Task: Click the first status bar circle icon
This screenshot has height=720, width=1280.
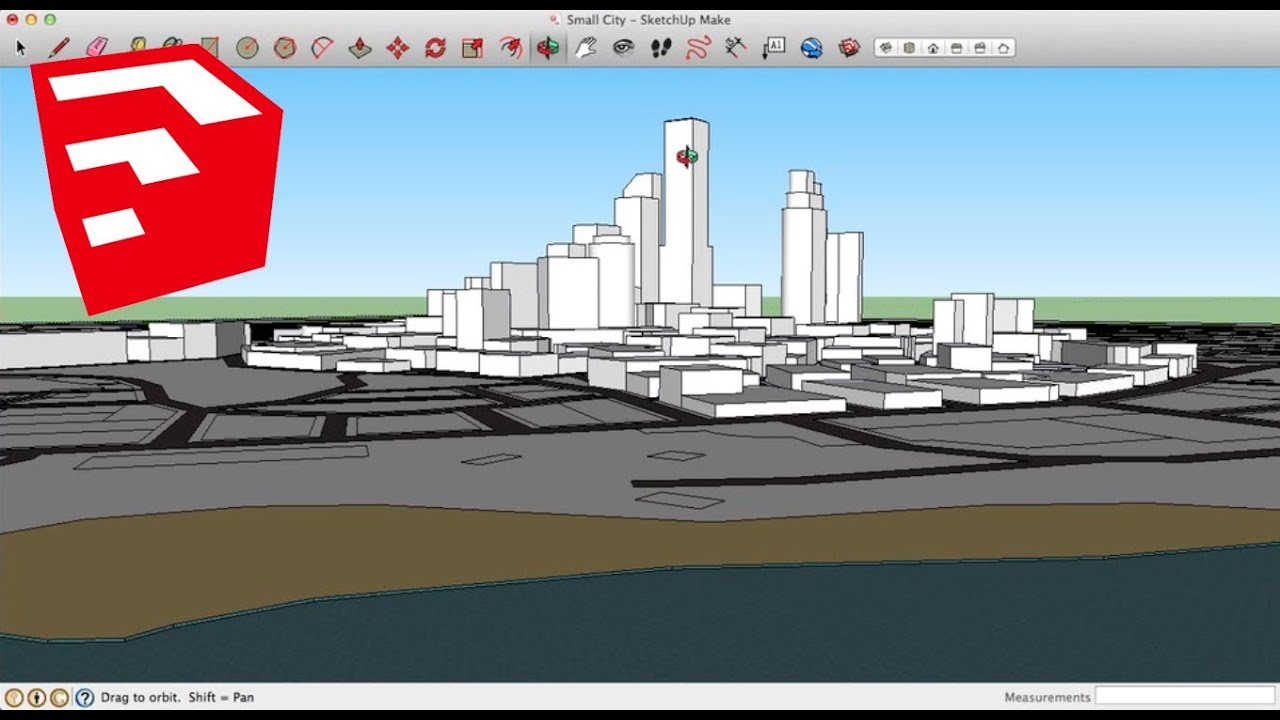Action: click(x=14, y=698)
